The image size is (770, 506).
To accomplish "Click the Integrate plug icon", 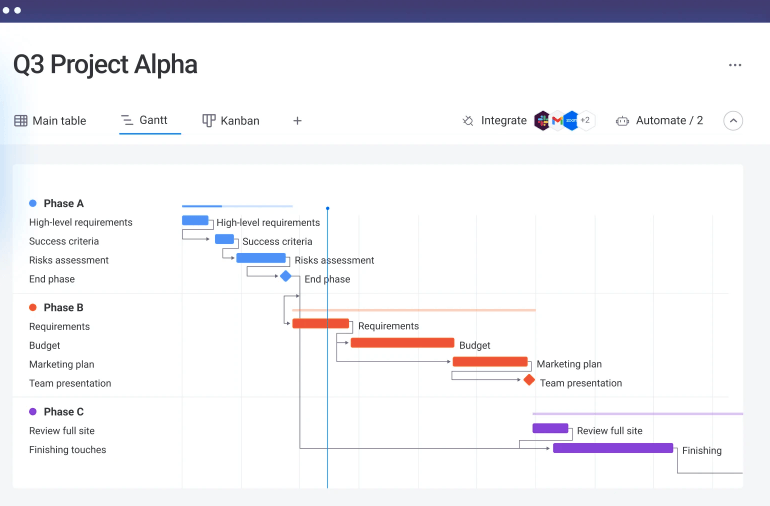I will click(x=468, y=121).
